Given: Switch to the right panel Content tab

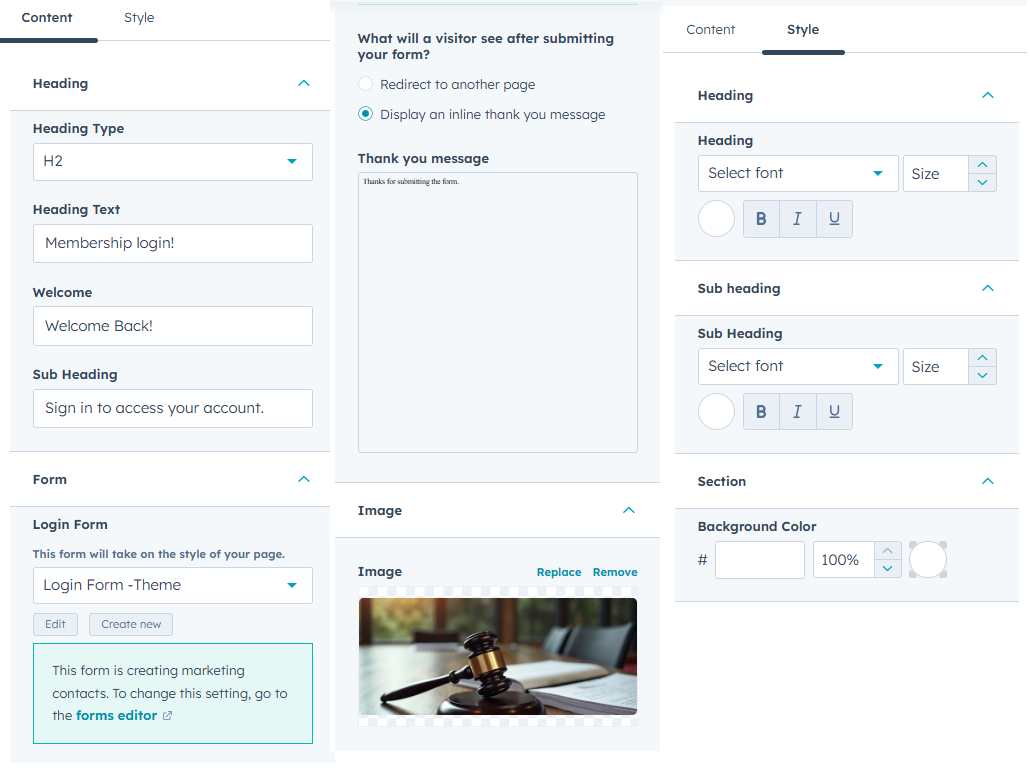Looking at the screenshot, I should point(710,30).
